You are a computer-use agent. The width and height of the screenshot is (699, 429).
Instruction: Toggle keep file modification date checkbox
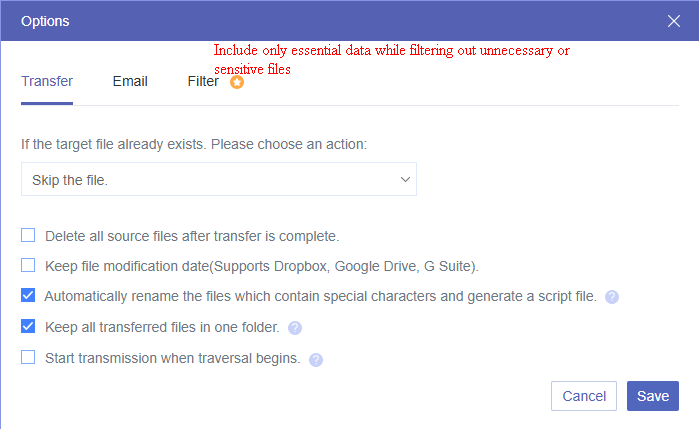[x=28, y=266]
